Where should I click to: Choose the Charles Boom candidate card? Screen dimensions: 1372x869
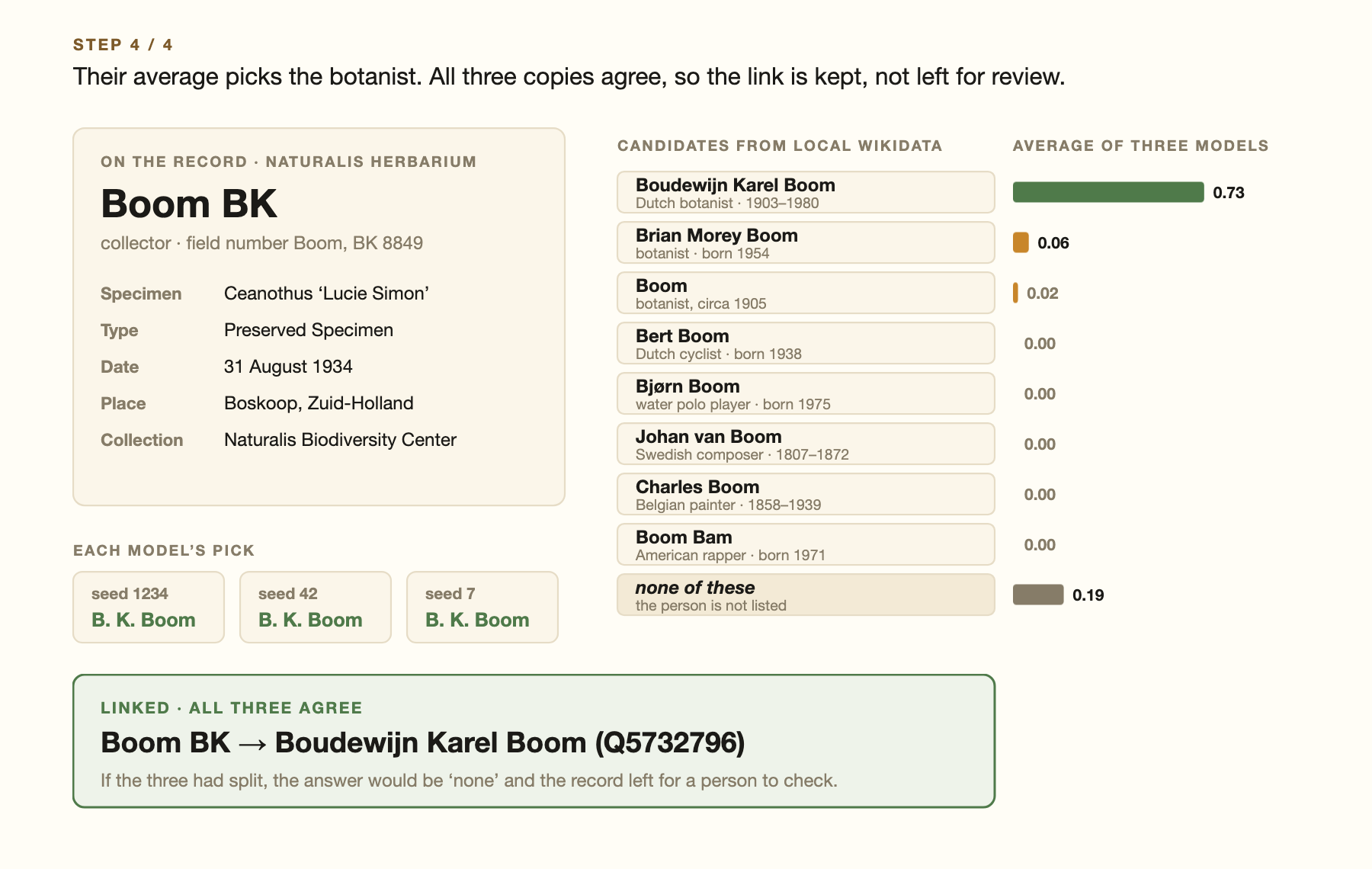pyautogui.click(x=806, y=494)
